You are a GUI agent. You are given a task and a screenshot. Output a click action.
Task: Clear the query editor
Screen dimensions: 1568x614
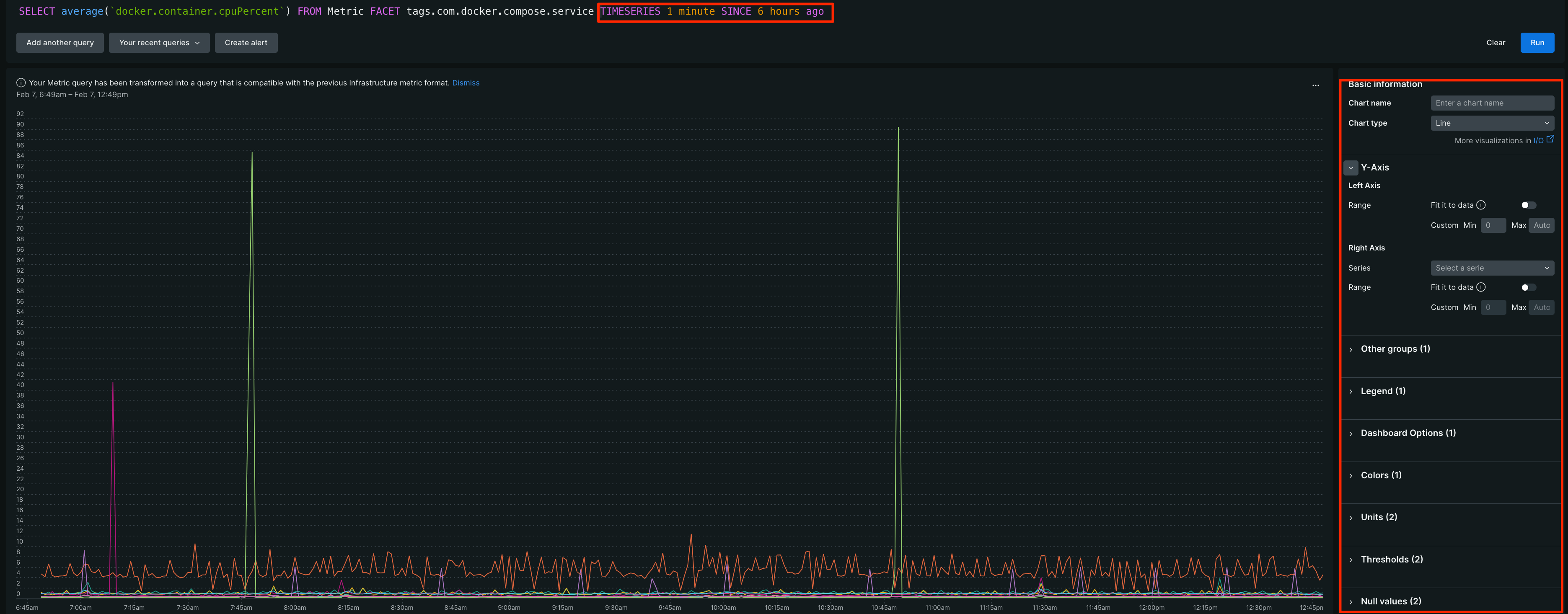pyautogui.click(x=1496, y=43)
